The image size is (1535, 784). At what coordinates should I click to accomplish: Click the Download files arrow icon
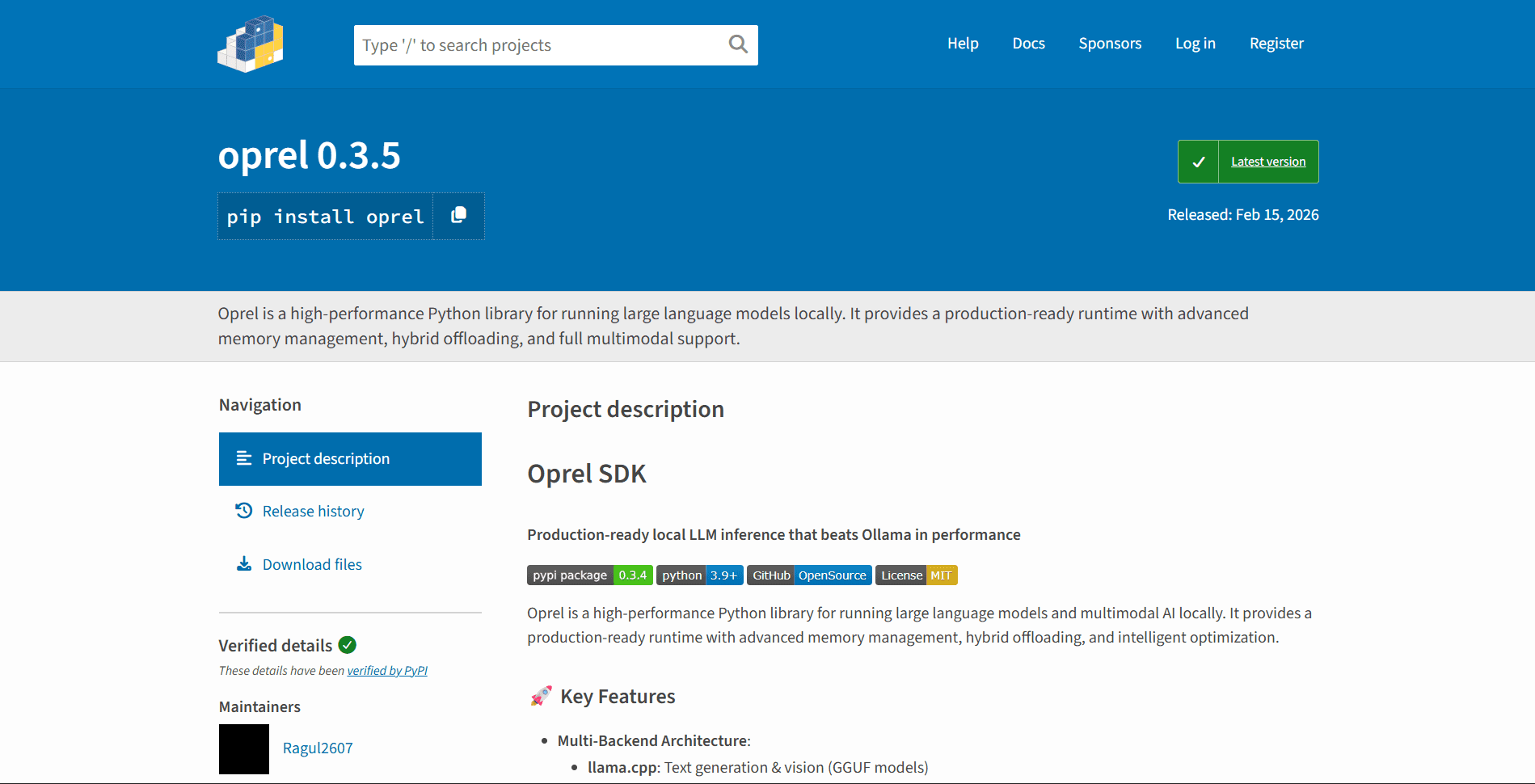pos(243,563)
